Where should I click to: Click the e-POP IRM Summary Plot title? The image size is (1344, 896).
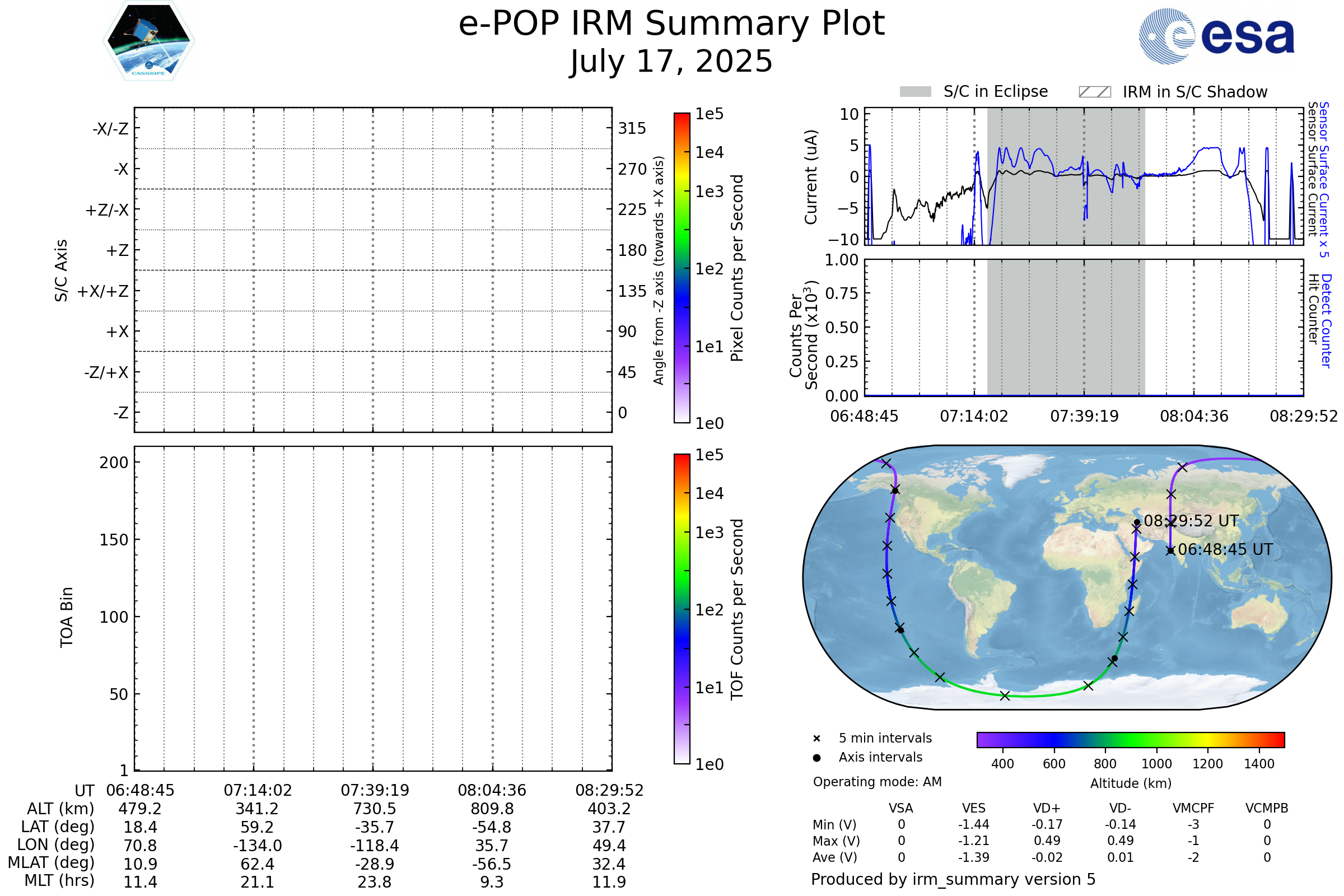point(671,24)
